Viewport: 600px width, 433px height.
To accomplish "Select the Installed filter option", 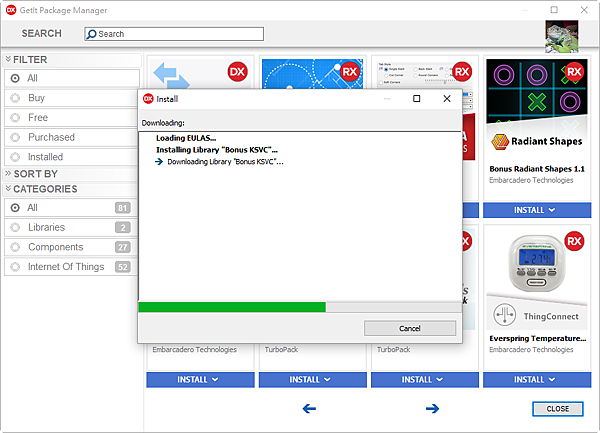I will [x=72, y=157].
